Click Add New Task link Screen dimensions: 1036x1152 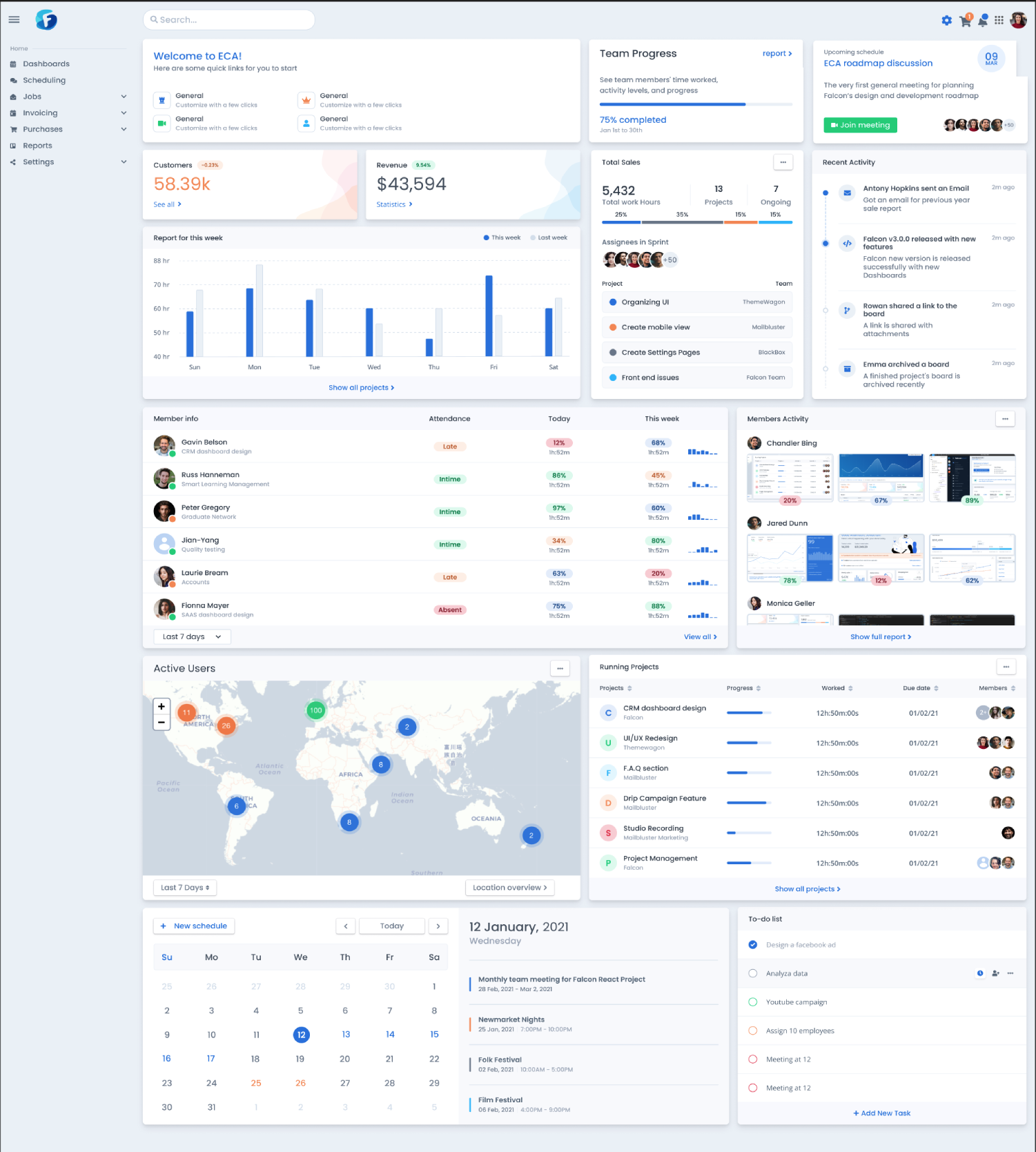pos(882,1113)
